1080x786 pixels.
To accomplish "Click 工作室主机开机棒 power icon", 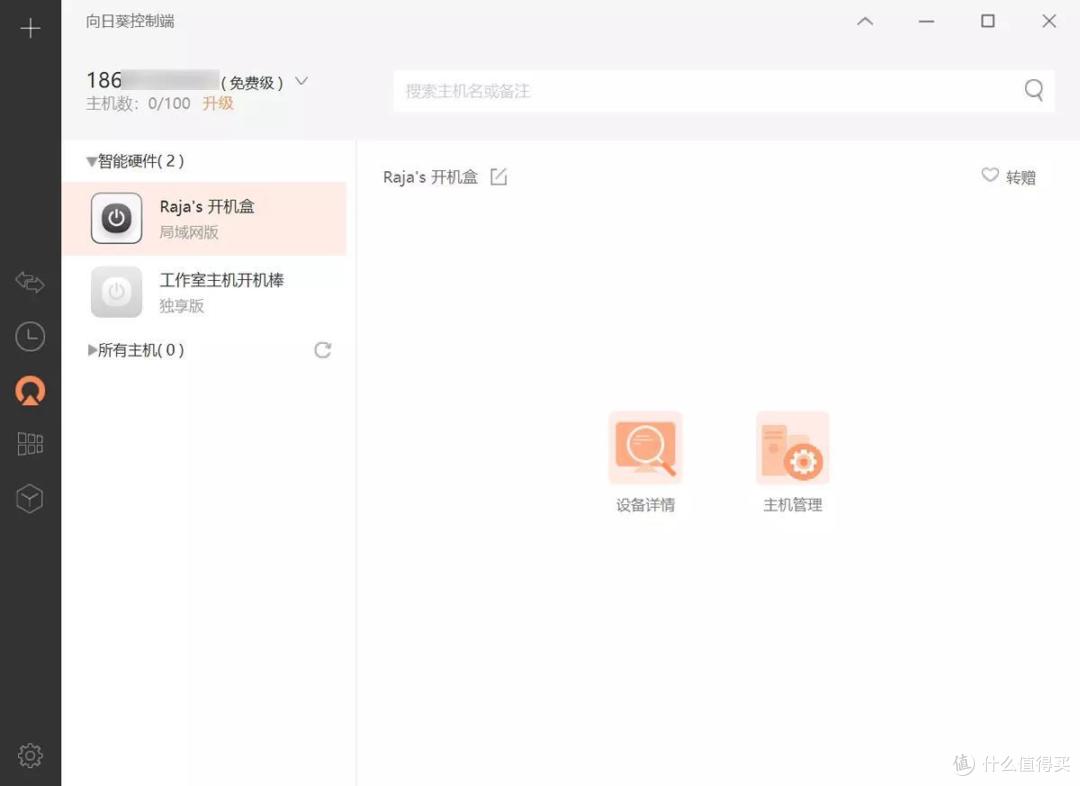I will coord(116,292).
